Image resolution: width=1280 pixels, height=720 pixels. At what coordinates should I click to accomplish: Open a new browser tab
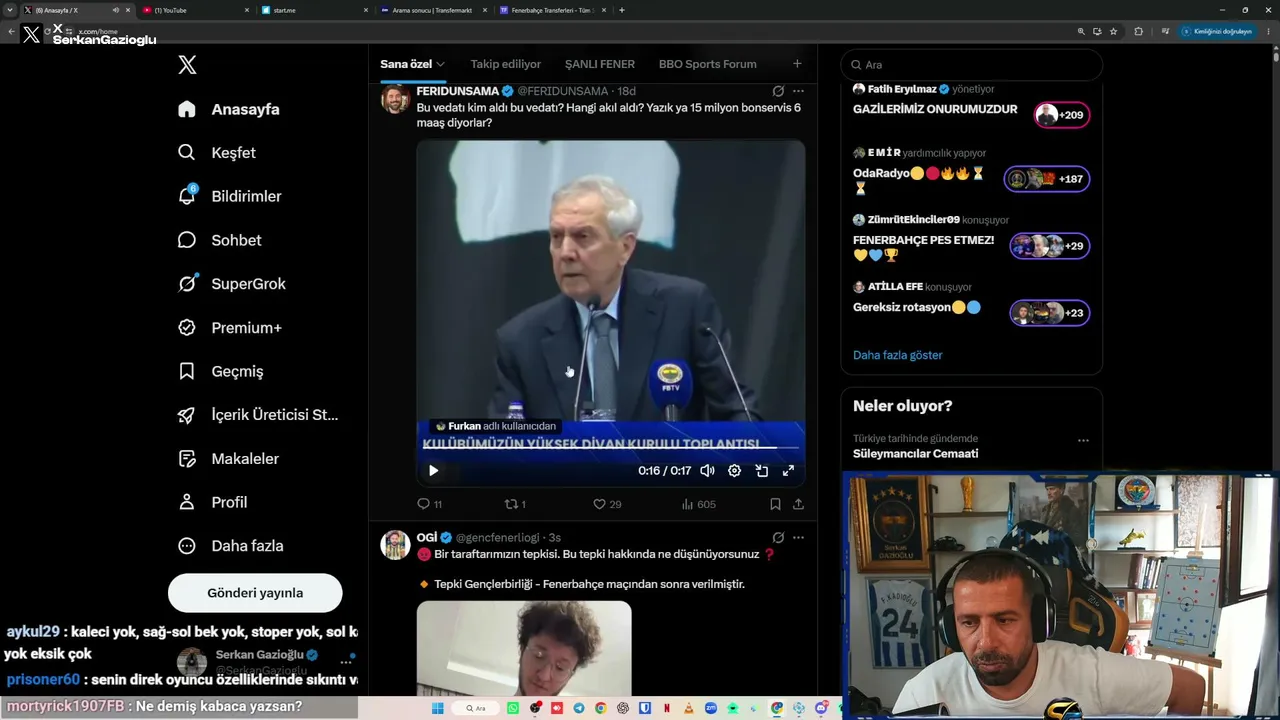pyautogui.click(x=622, y=10)
